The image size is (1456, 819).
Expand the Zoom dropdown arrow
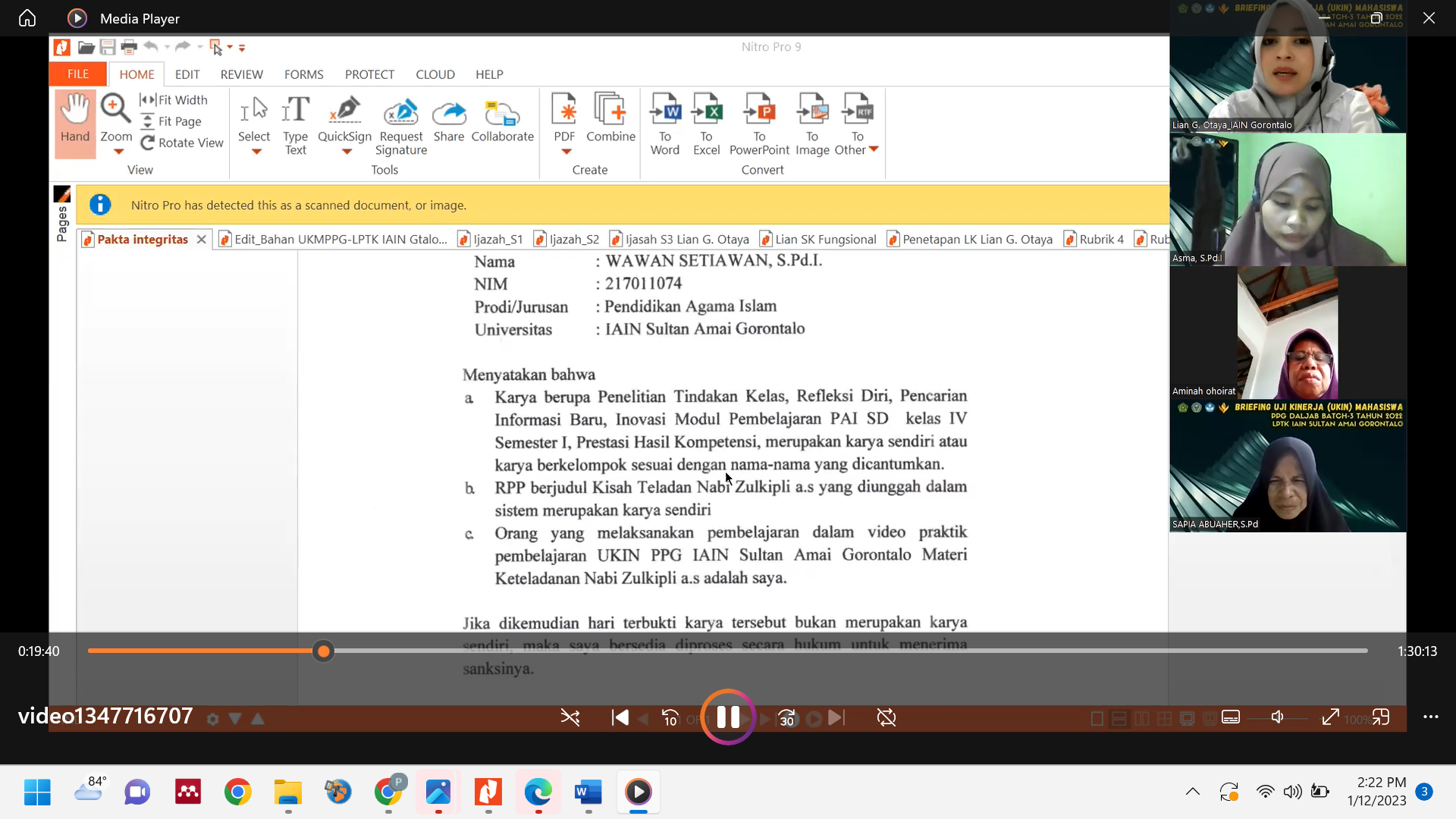pyautogui.click(x=118, y=152)
